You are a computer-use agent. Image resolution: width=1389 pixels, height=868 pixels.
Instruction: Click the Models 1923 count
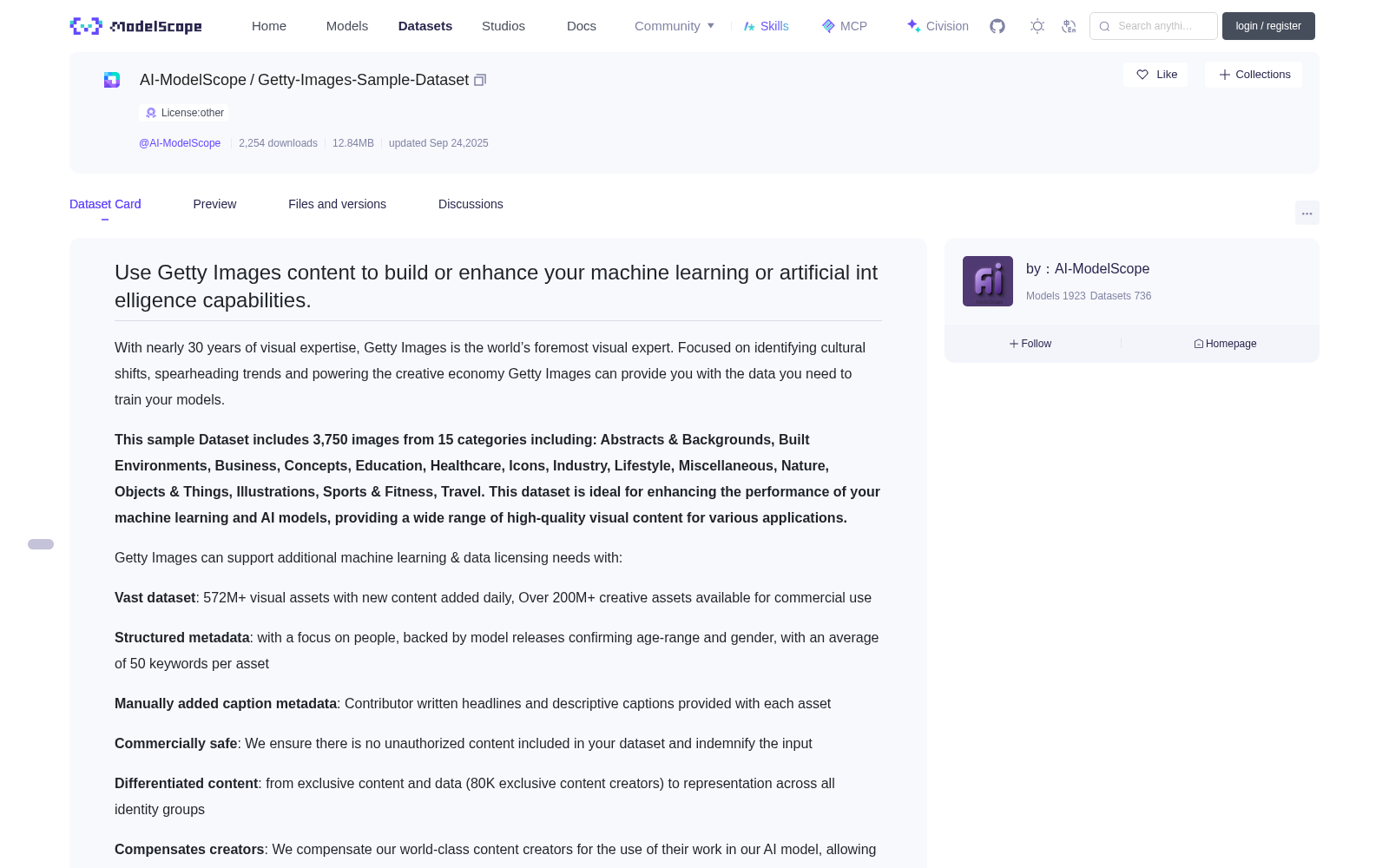pos(1056,296)
